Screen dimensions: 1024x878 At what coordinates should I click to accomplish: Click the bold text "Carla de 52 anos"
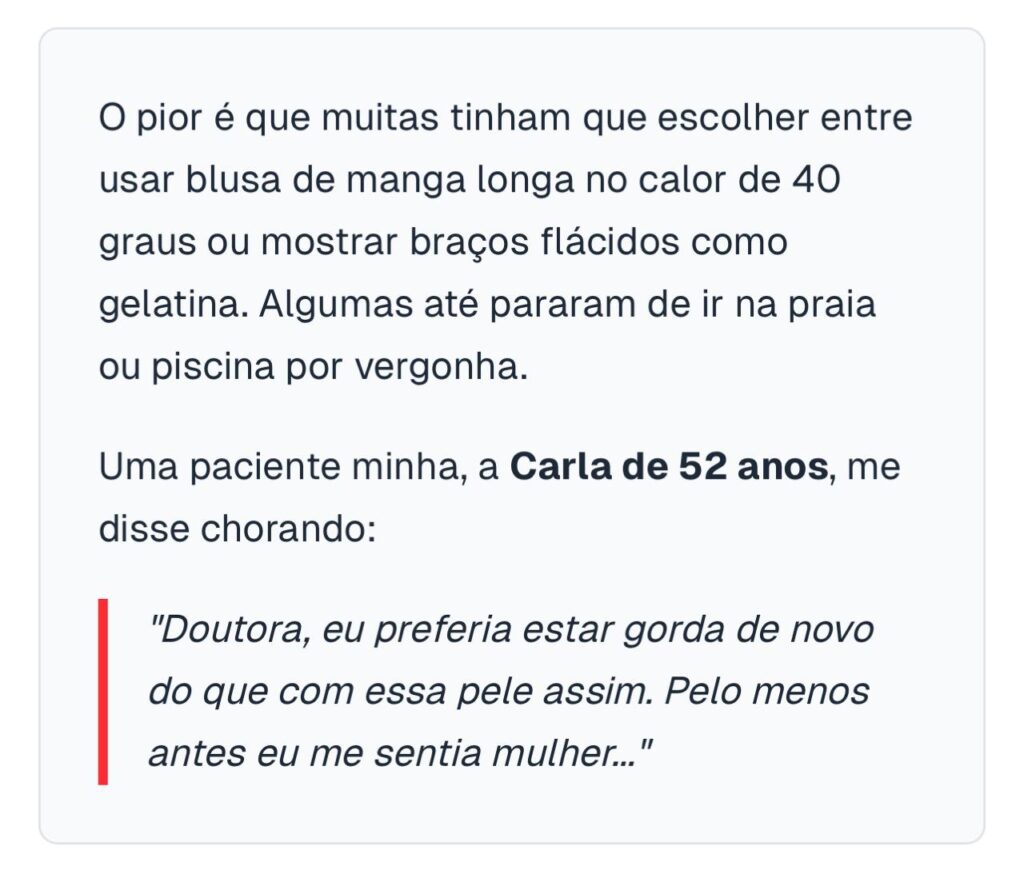(670, 468)
